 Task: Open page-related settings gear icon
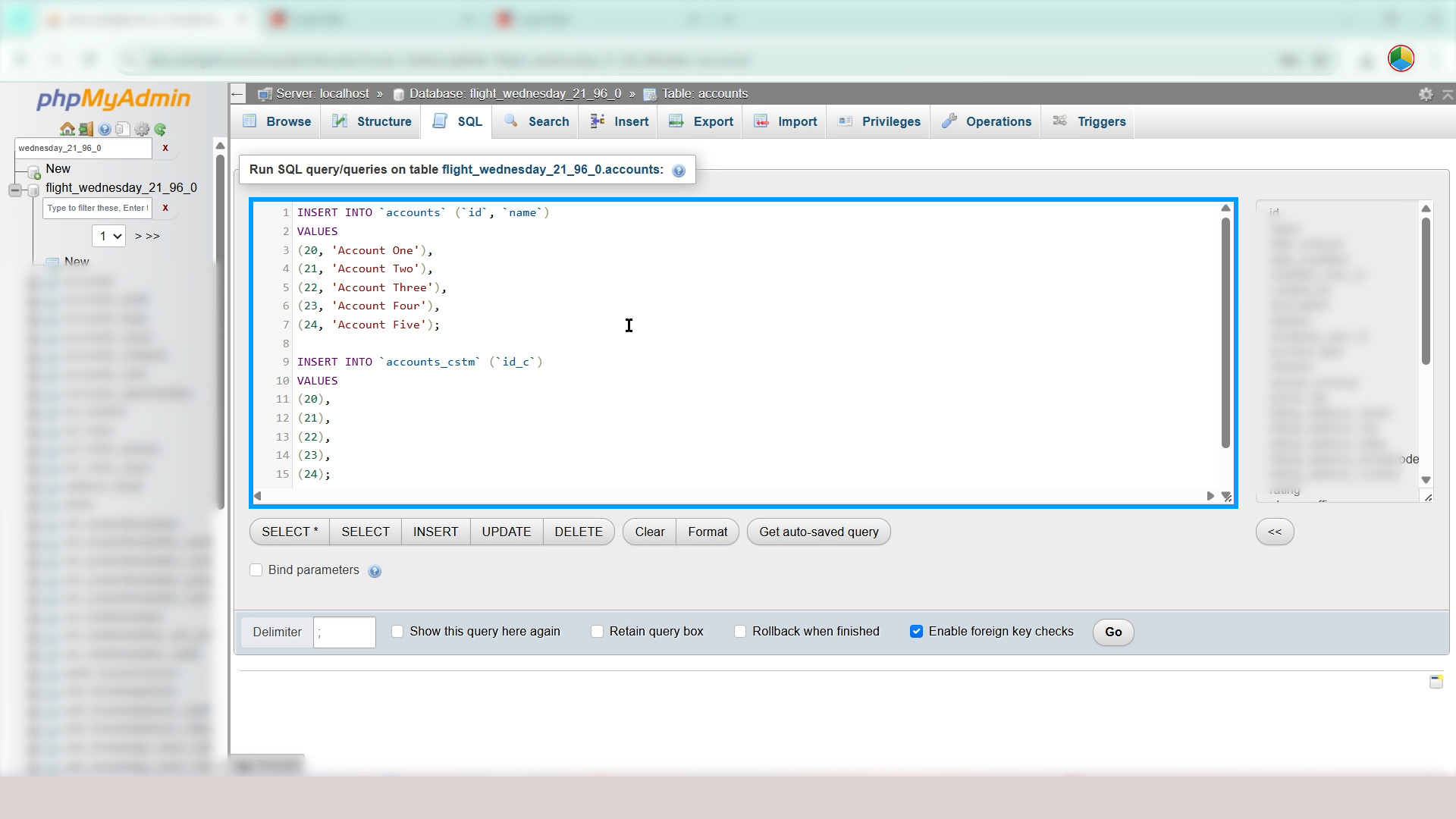[1426, 94]
